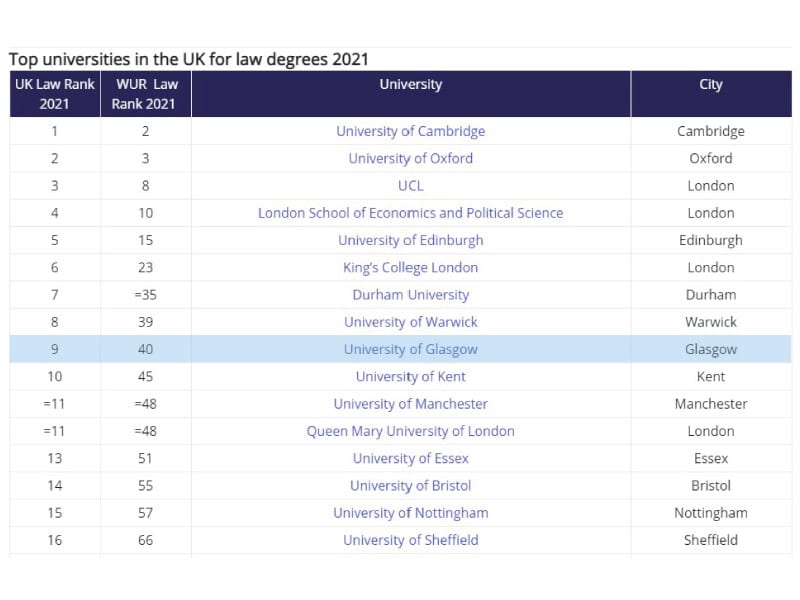Click WUR rank '=48' in Queen Mary row
This screenshot has height=600, width=800.
click(x=145, y=431)
